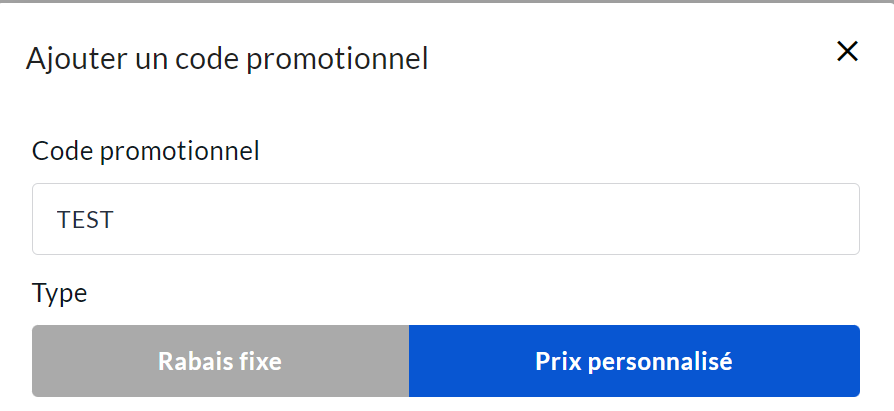
Task: Choose the custom price option Prix personnalisé
Action: pyautogui.click(x=634, y=361)
